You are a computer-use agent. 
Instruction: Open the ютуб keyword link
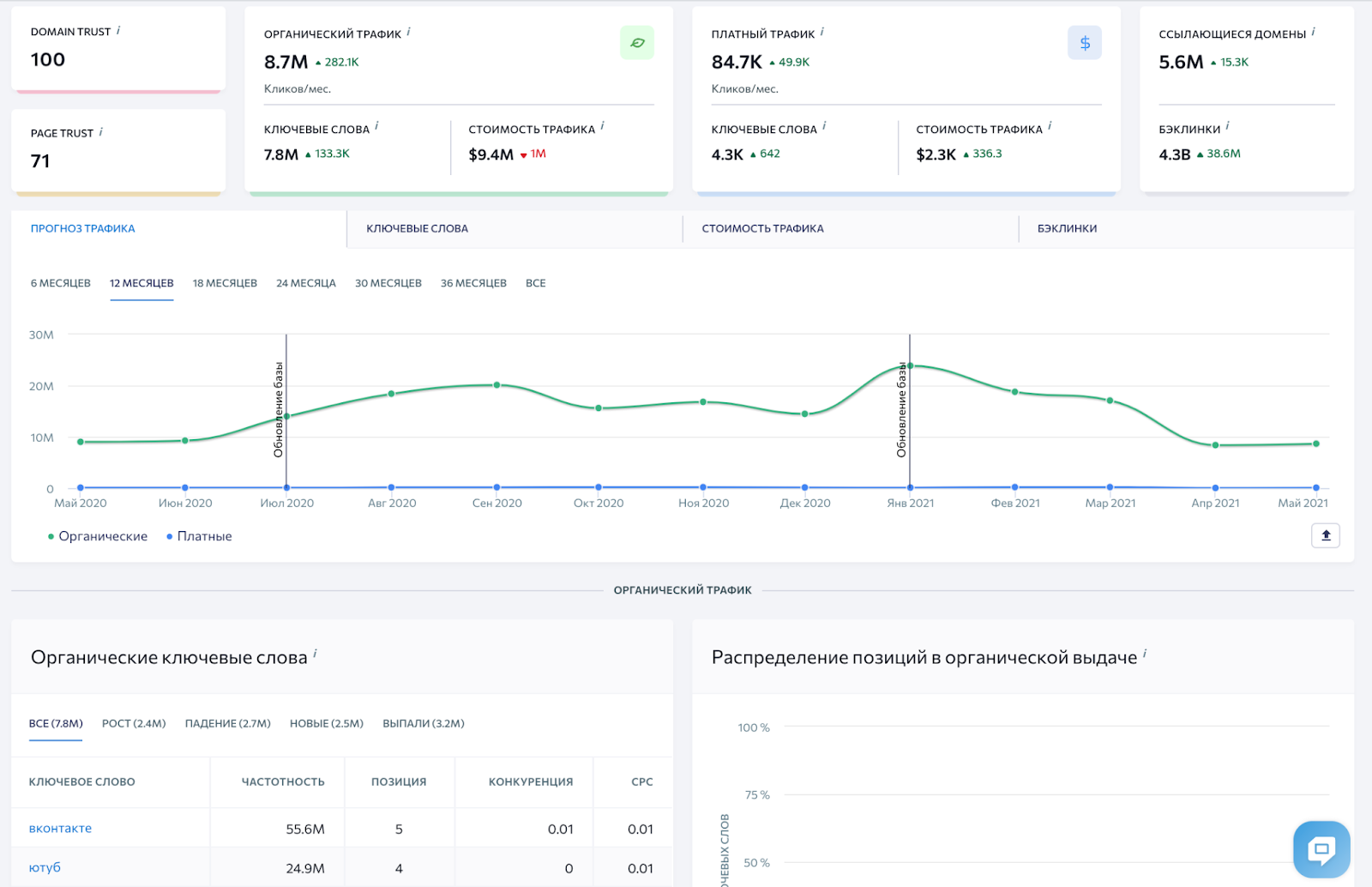(45, 868)
